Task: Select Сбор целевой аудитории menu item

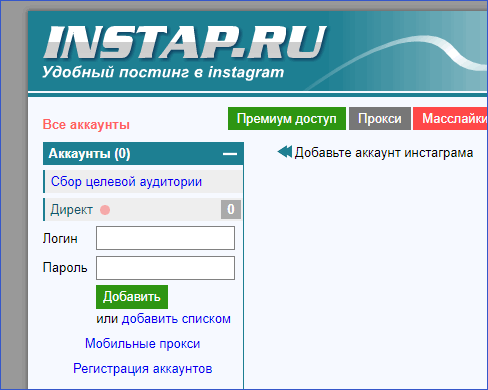Action: (143, 182)
